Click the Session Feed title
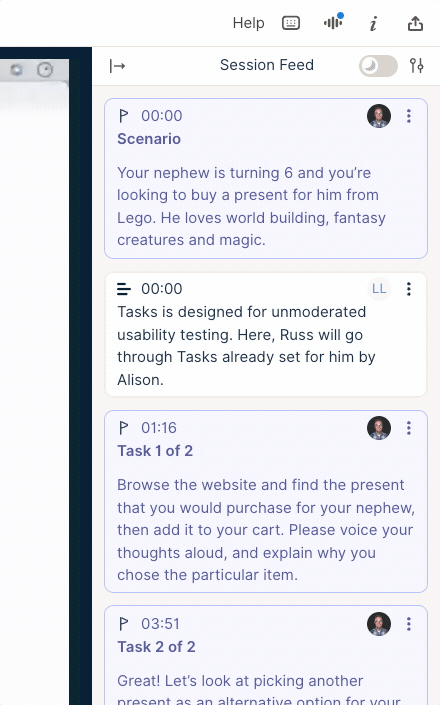Screen dimensions: 440x705 point(267,65)
